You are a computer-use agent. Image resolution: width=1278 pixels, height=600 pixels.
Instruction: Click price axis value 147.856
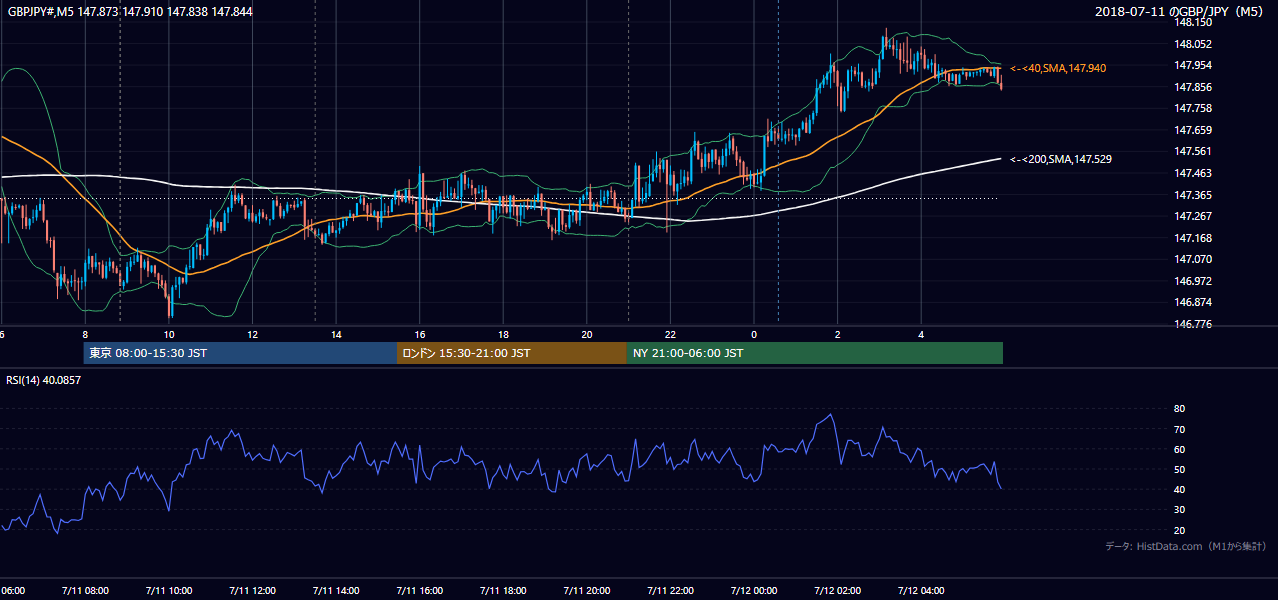click(x=1193, y=87)
